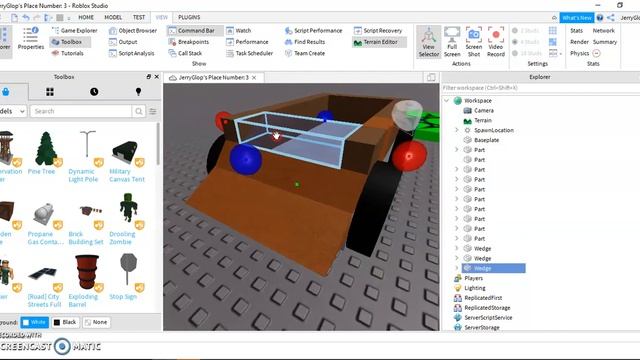Take a Screen Shot
The height and width of the screenshot is (360, 640).
tap(474, 42)
